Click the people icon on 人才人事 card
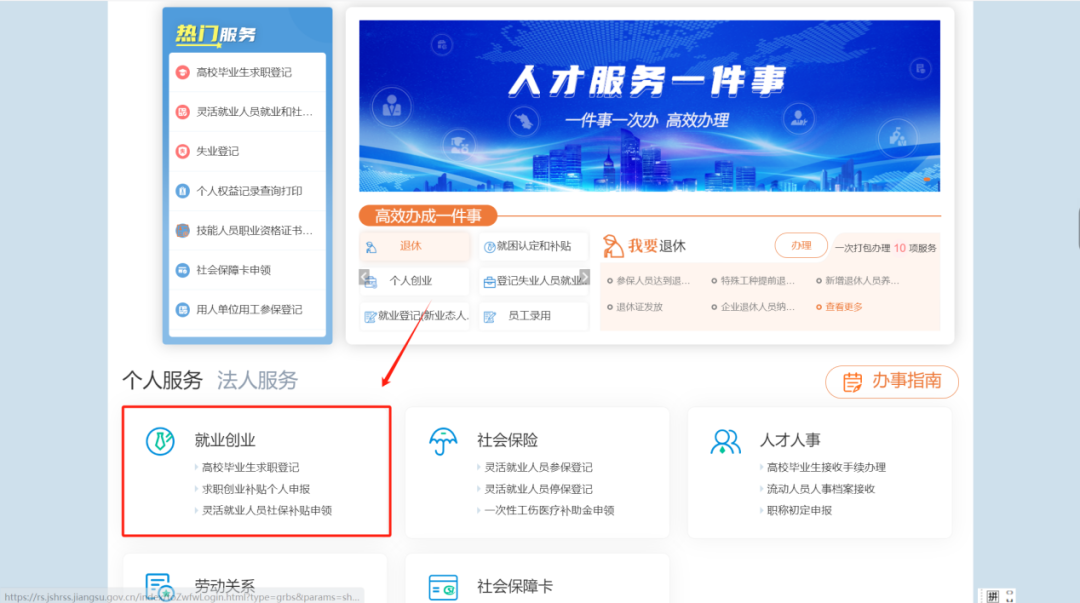1080x603 pixels. pos(724,438)
